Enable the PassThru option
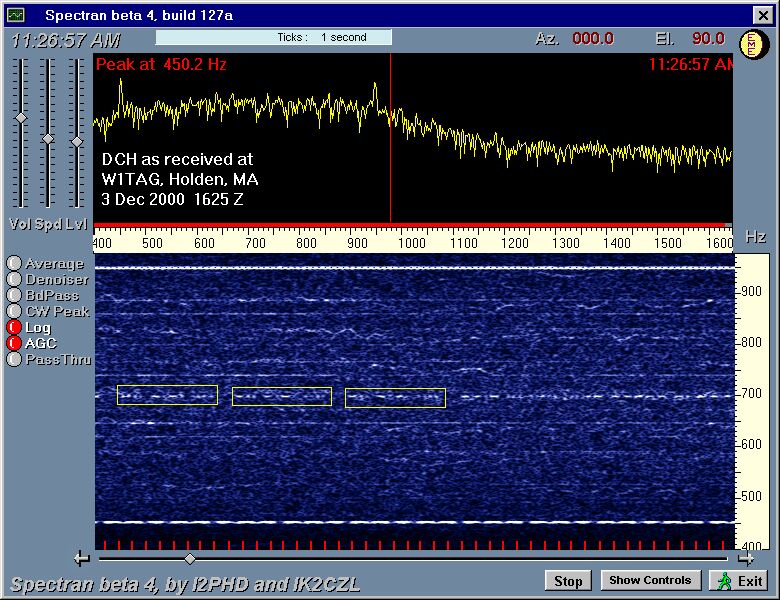This screenshot has width=780, height=600. [x=15, y=359]
